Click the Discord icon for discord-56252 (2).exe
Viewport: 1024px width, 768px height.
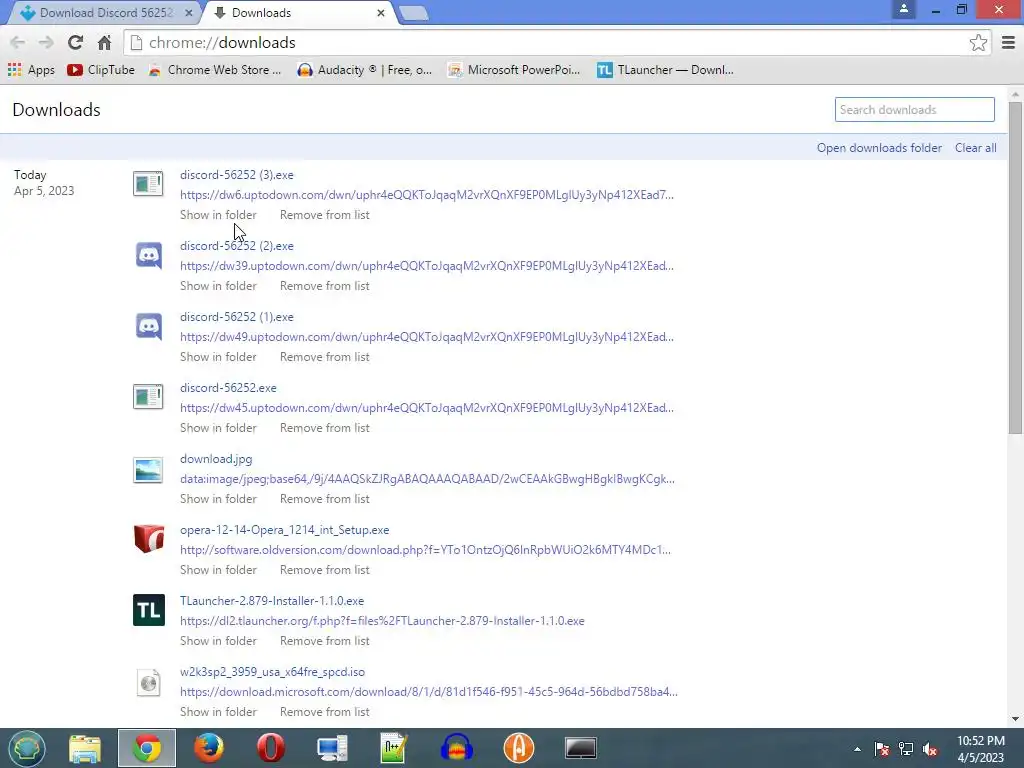click(x=148, y=255)
